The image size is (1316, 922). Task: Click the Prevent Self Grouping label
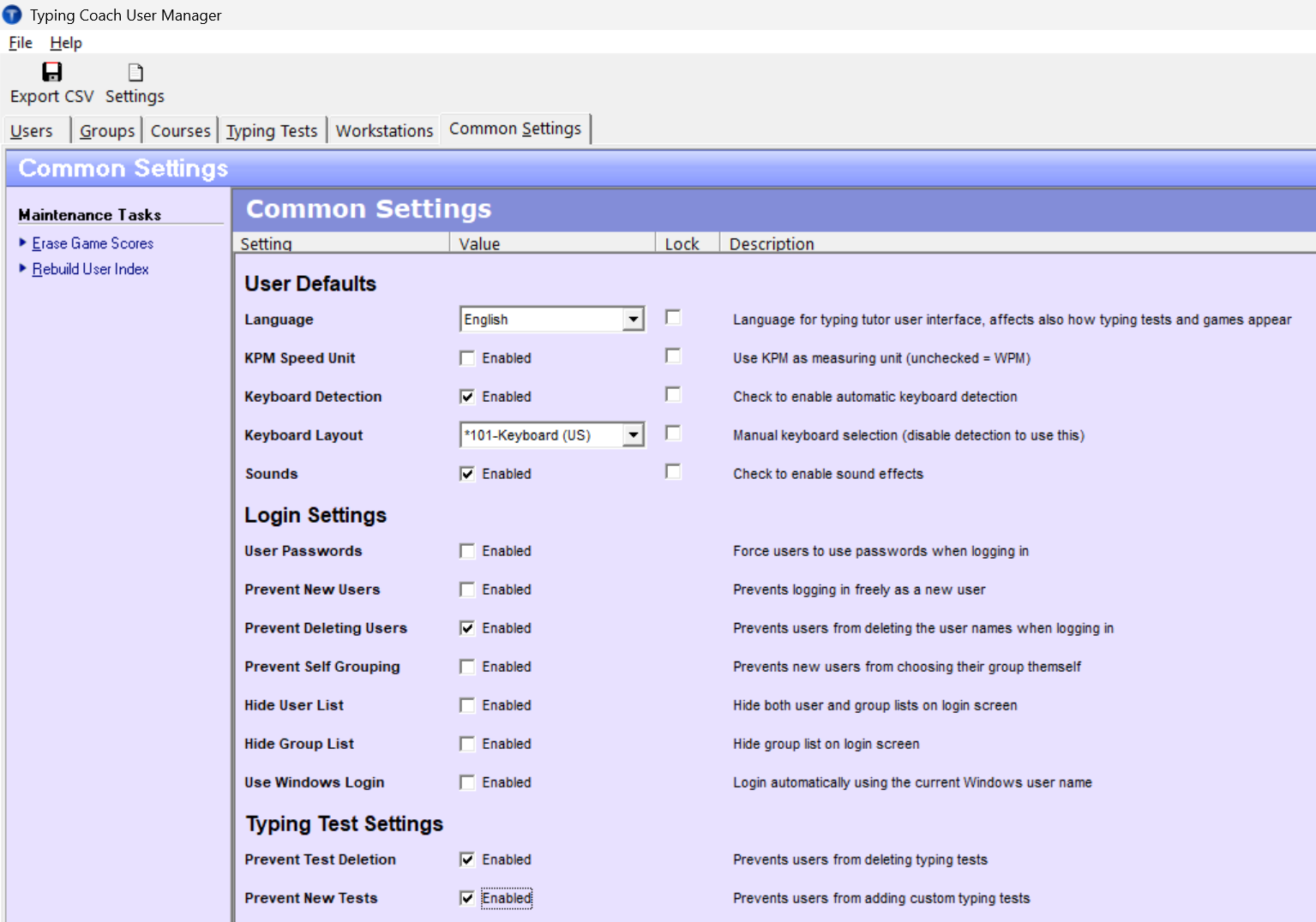[322, 667]
